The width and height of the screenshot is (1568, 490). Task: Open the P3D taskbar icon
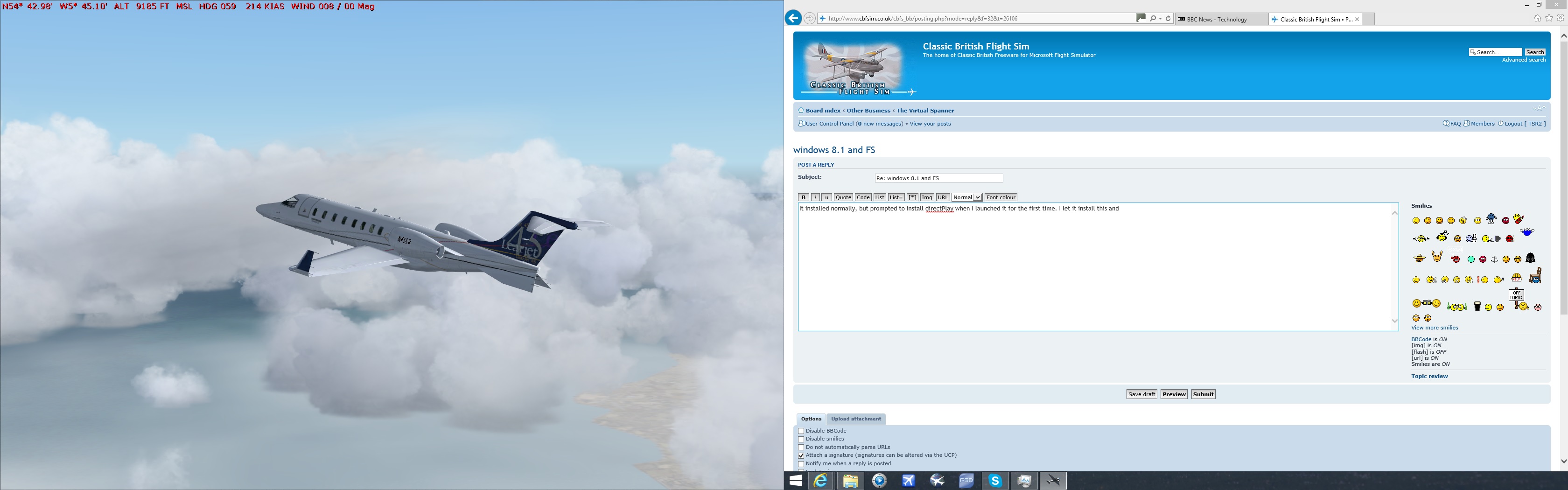966,481
